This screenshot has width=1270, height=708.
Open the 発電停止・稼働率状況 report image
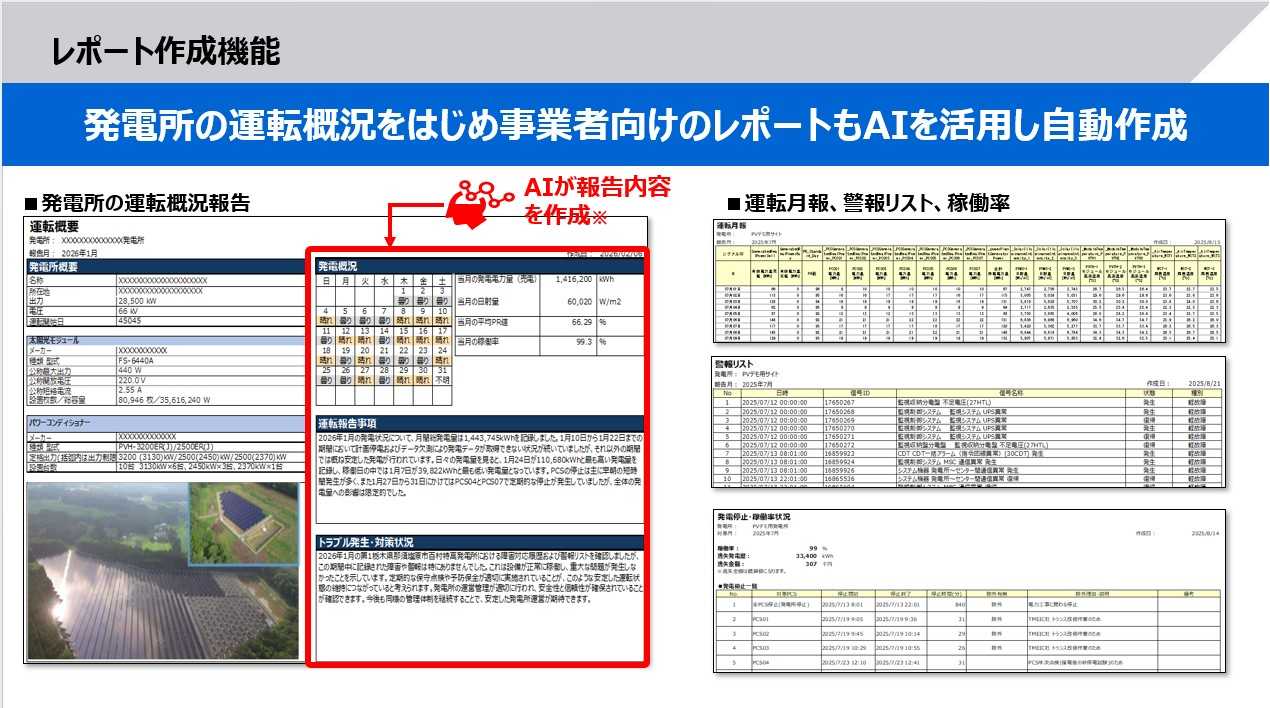[968, 590]
